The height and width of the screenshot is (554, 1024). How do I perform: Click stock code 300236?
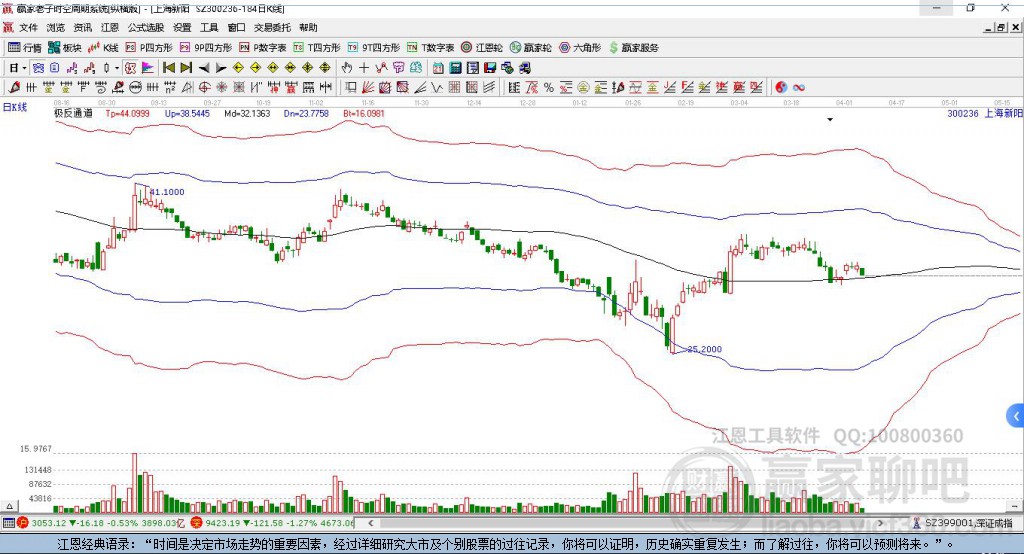(963, 114)
